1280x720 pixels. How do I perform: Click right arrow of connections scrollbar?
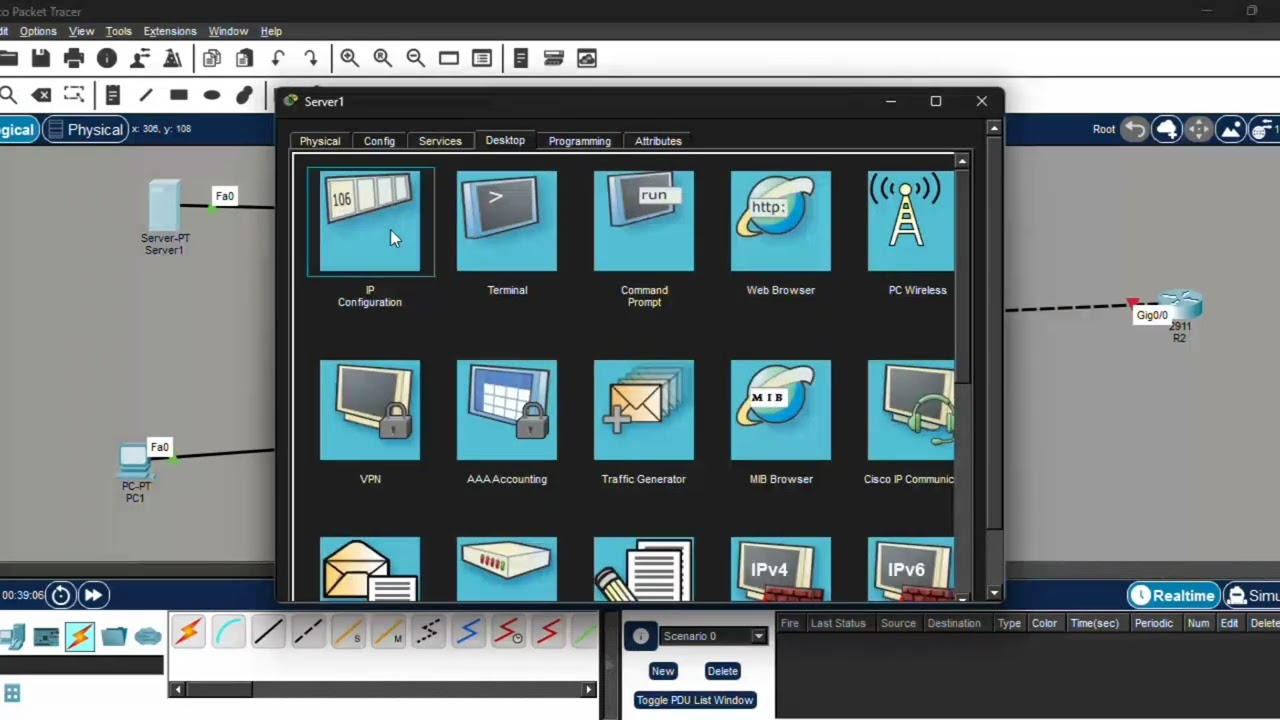click(x=589, y=689)
